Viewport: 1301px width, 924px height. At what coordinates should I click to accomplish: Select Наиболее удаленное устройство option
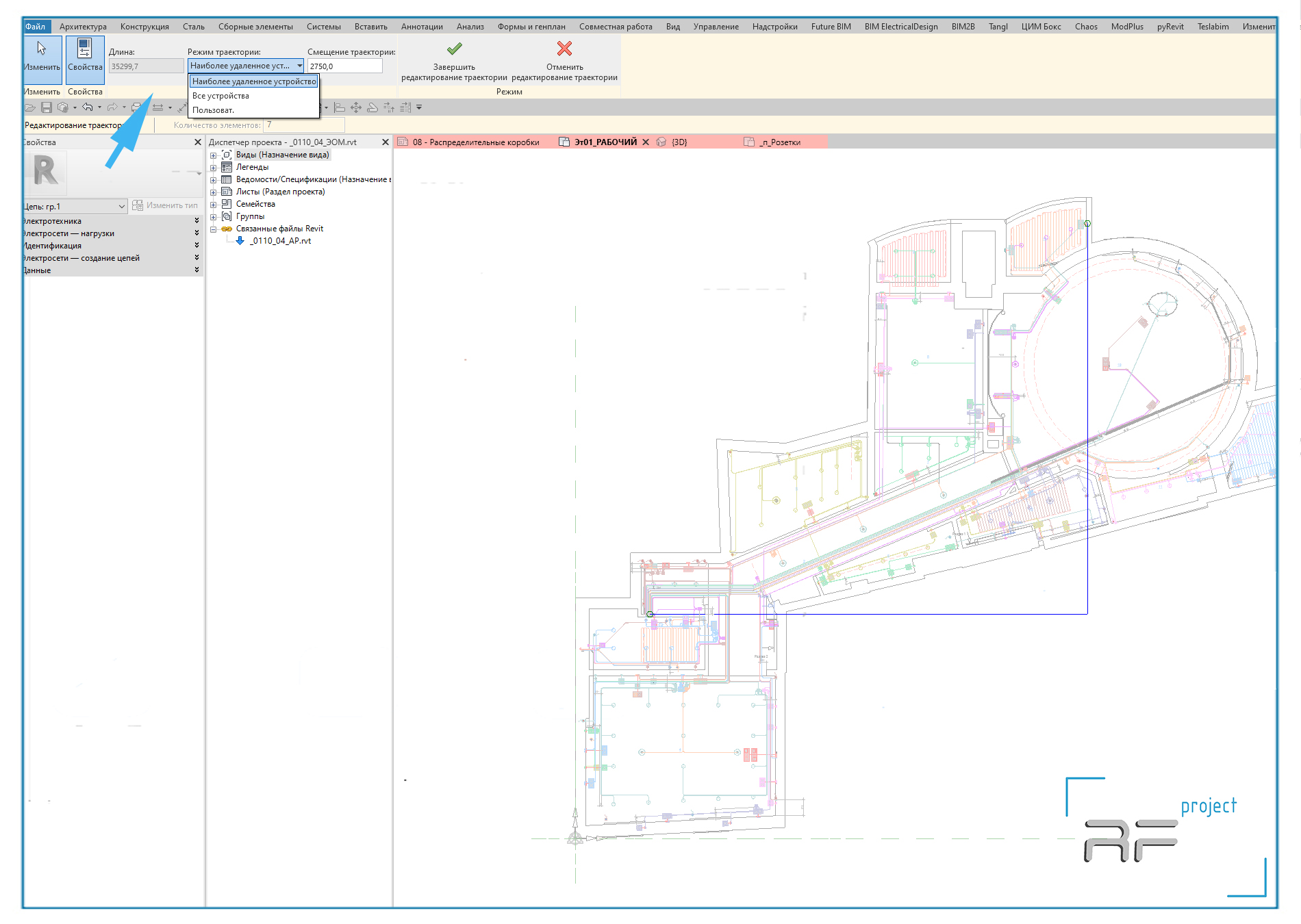tap(254, 81)
